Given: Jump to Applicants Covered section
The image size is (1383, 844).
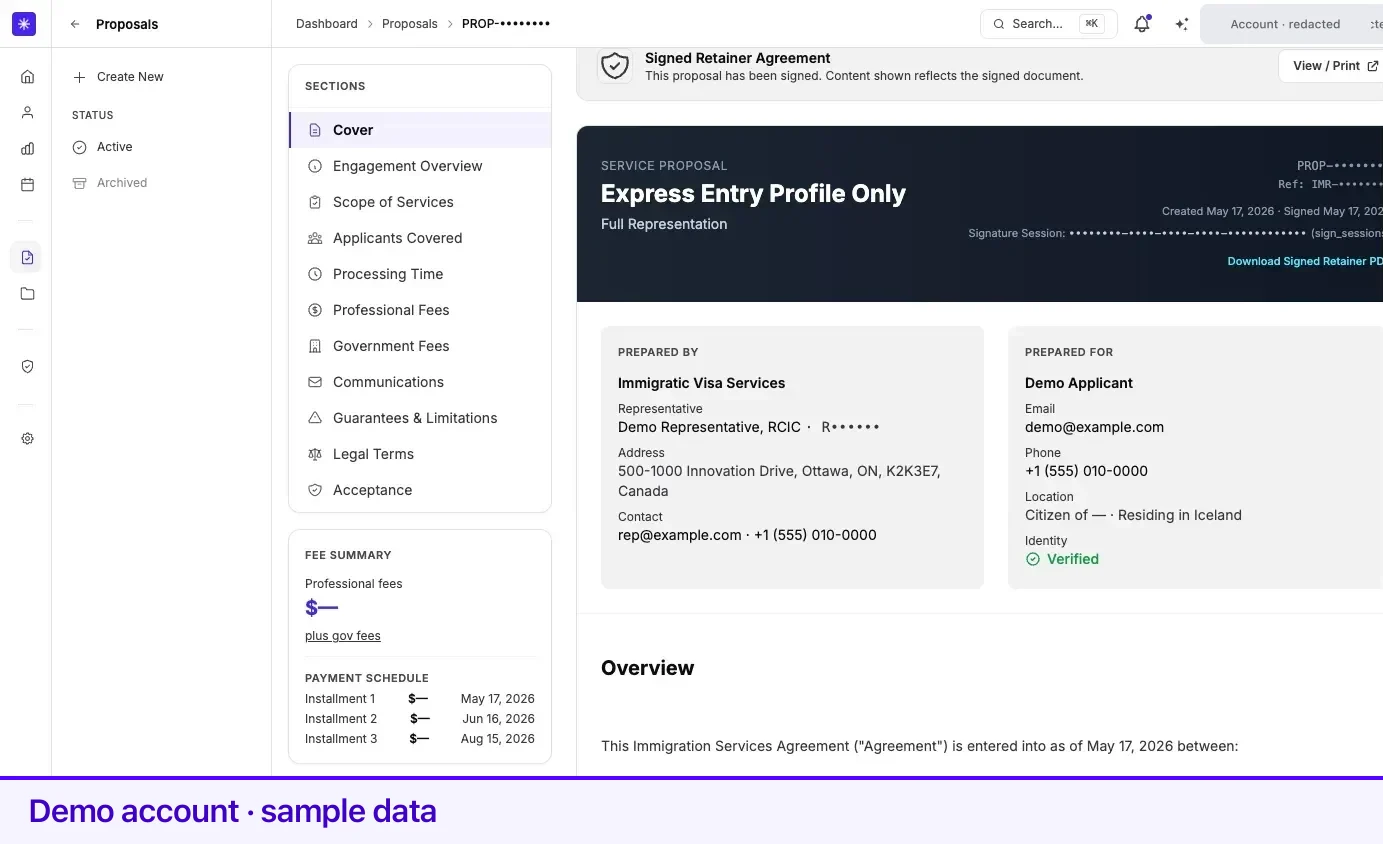Looking at the screenshot, I should click(x=420, y=238).
